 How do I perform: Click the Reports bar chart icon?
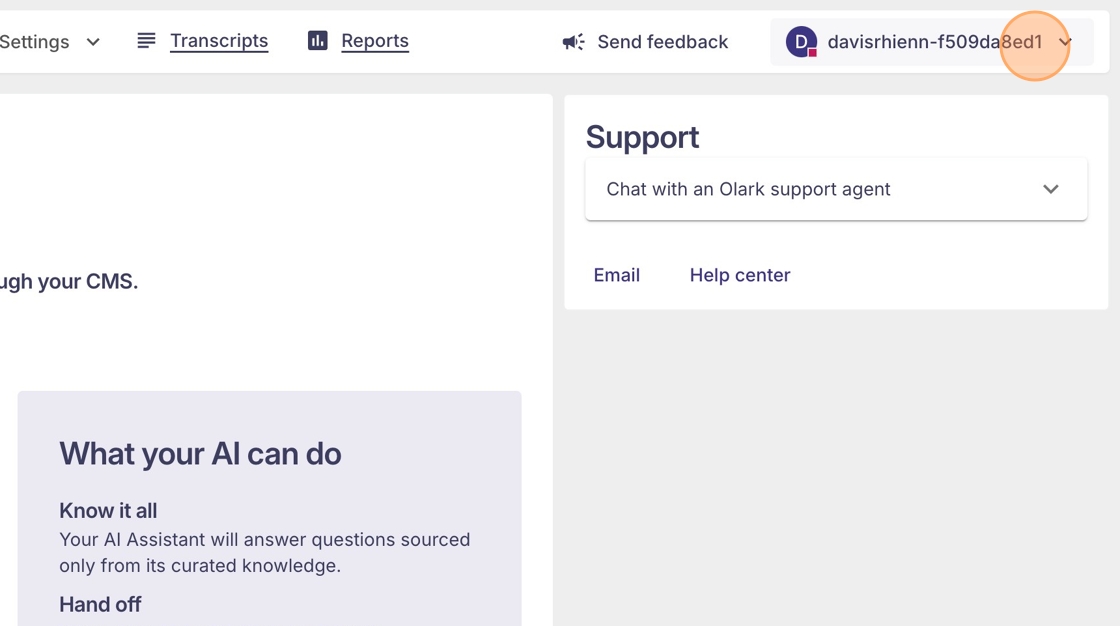tap(317, 40)
